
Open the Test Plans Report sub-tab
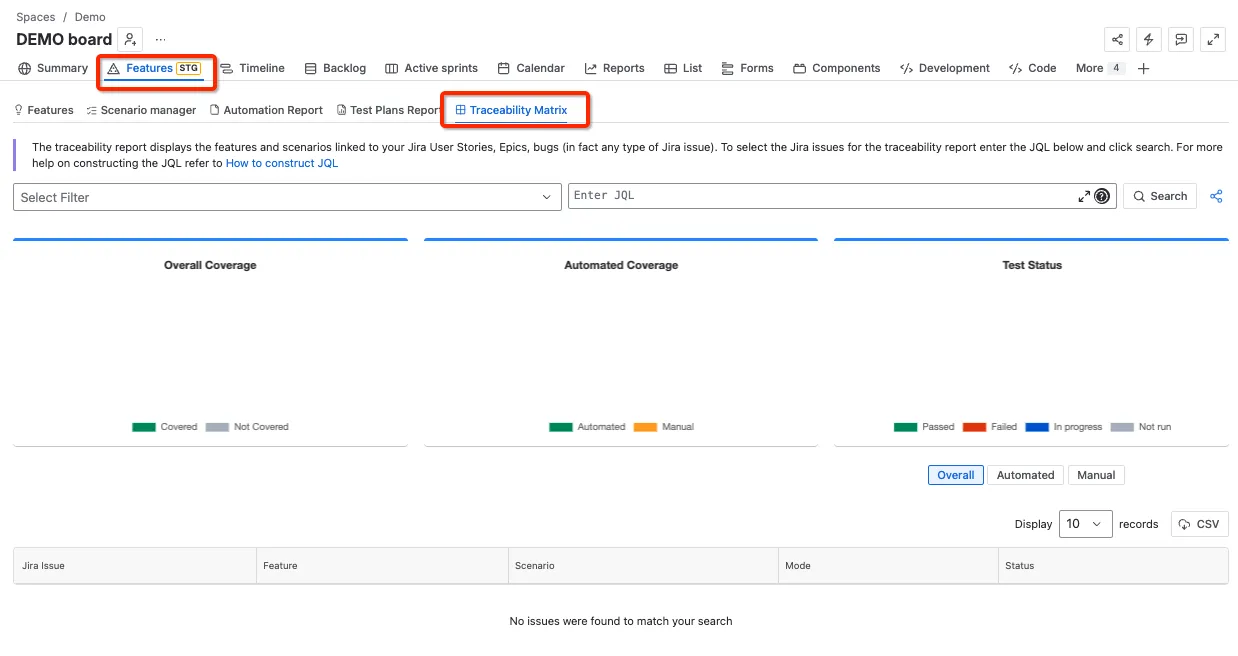[389, 110]
